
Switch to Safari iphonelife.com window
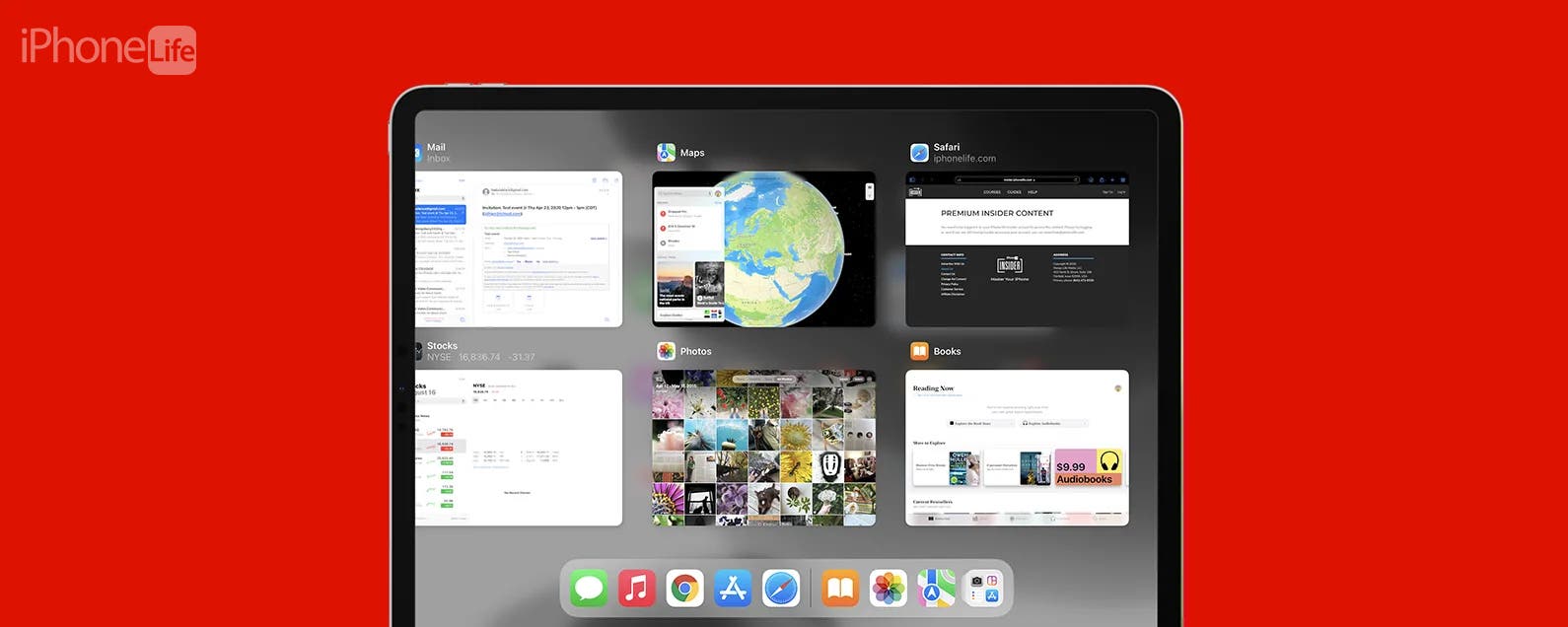1017,249
